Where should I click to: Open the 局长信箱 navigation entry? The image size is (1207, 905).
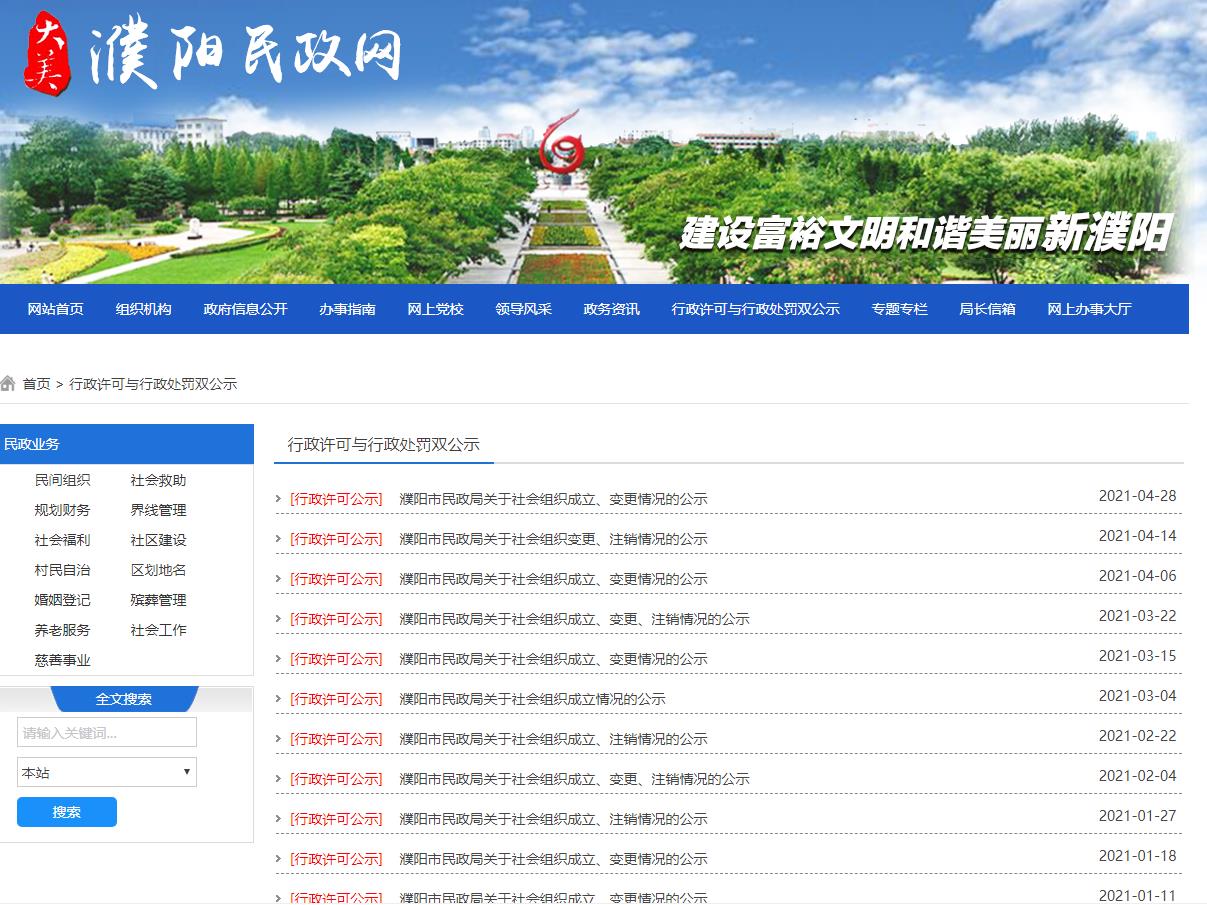(x=986, y=309)
